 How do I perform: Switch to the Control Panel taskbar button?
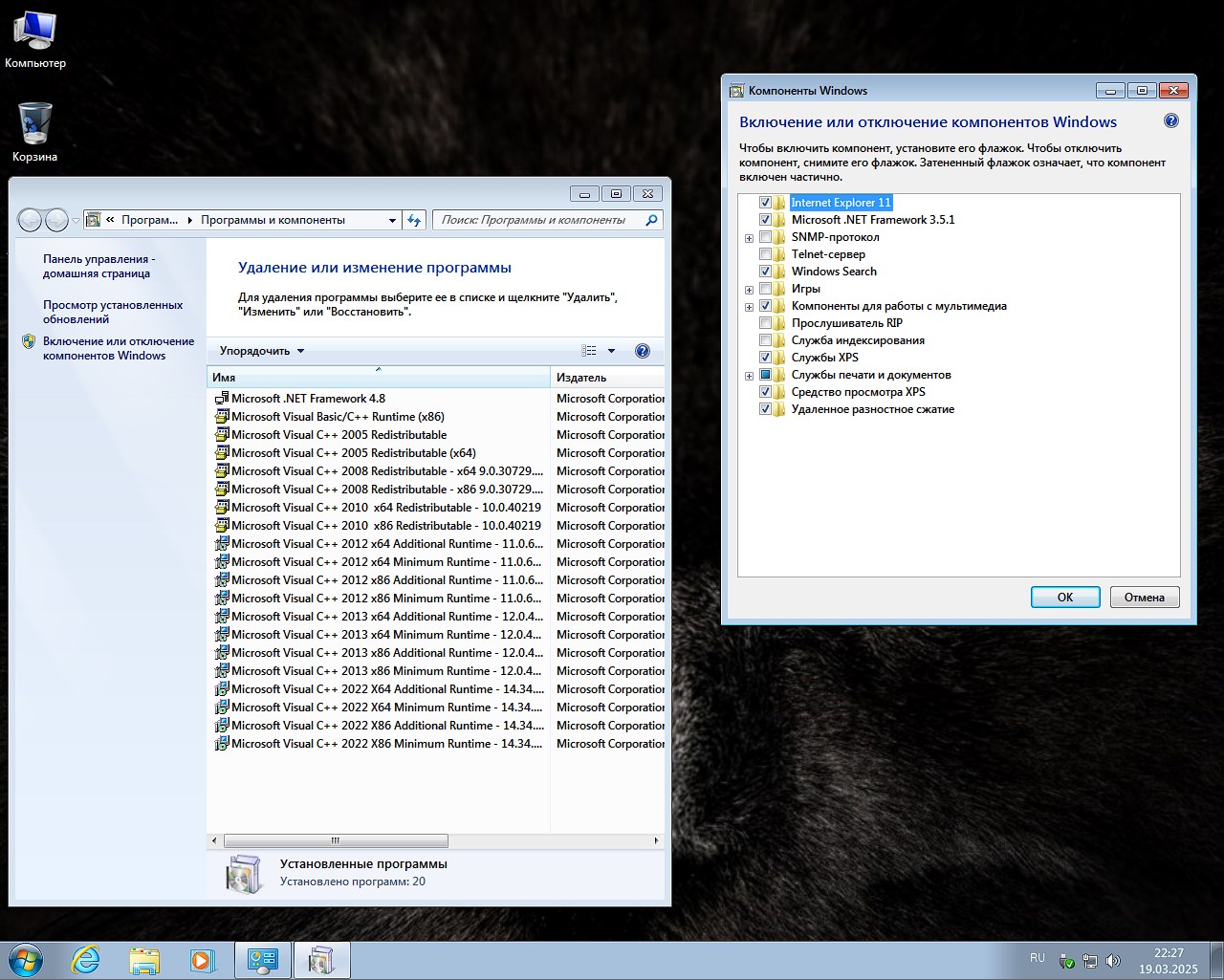point(263,960)
